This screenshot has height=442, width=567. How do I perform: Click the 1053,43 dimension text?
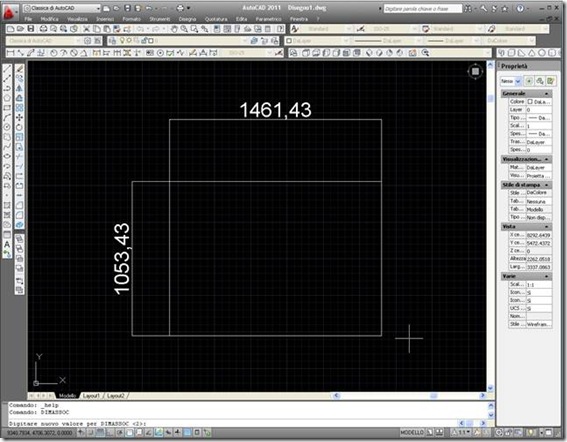click(x=122, y=259)
